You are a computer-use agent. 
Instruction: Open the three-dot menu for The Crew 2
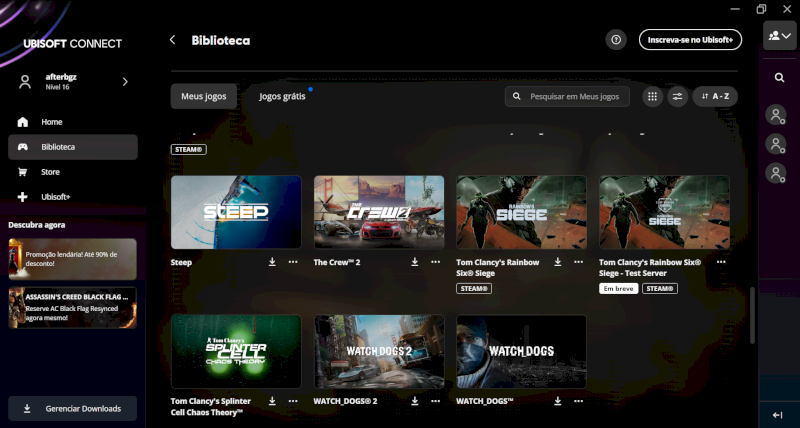pyautogui.click(x=436, y=262)
